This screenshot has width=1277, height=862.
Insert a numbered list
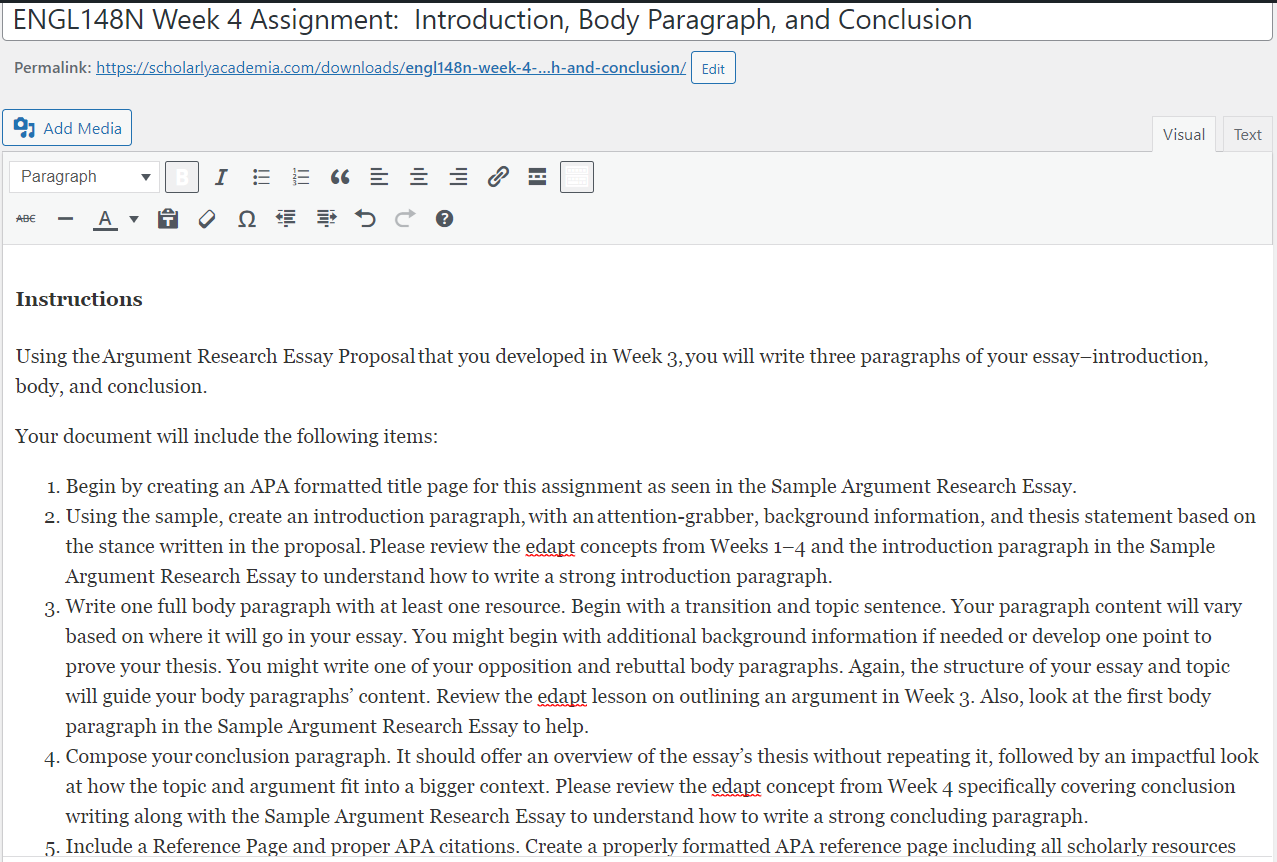point(300,177)
